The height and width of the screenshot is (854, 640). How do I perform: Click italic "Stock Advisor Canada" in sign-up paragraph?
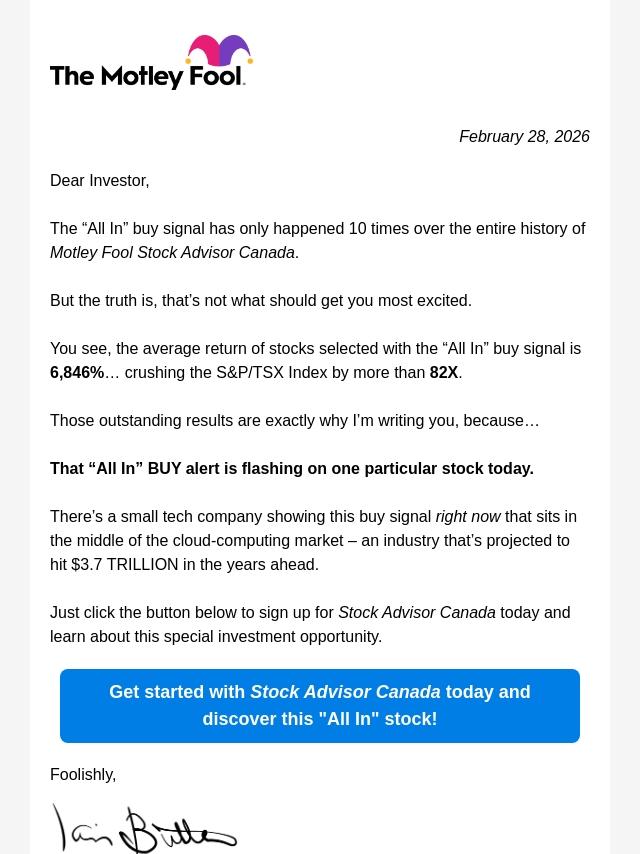(x=416, y=612)
